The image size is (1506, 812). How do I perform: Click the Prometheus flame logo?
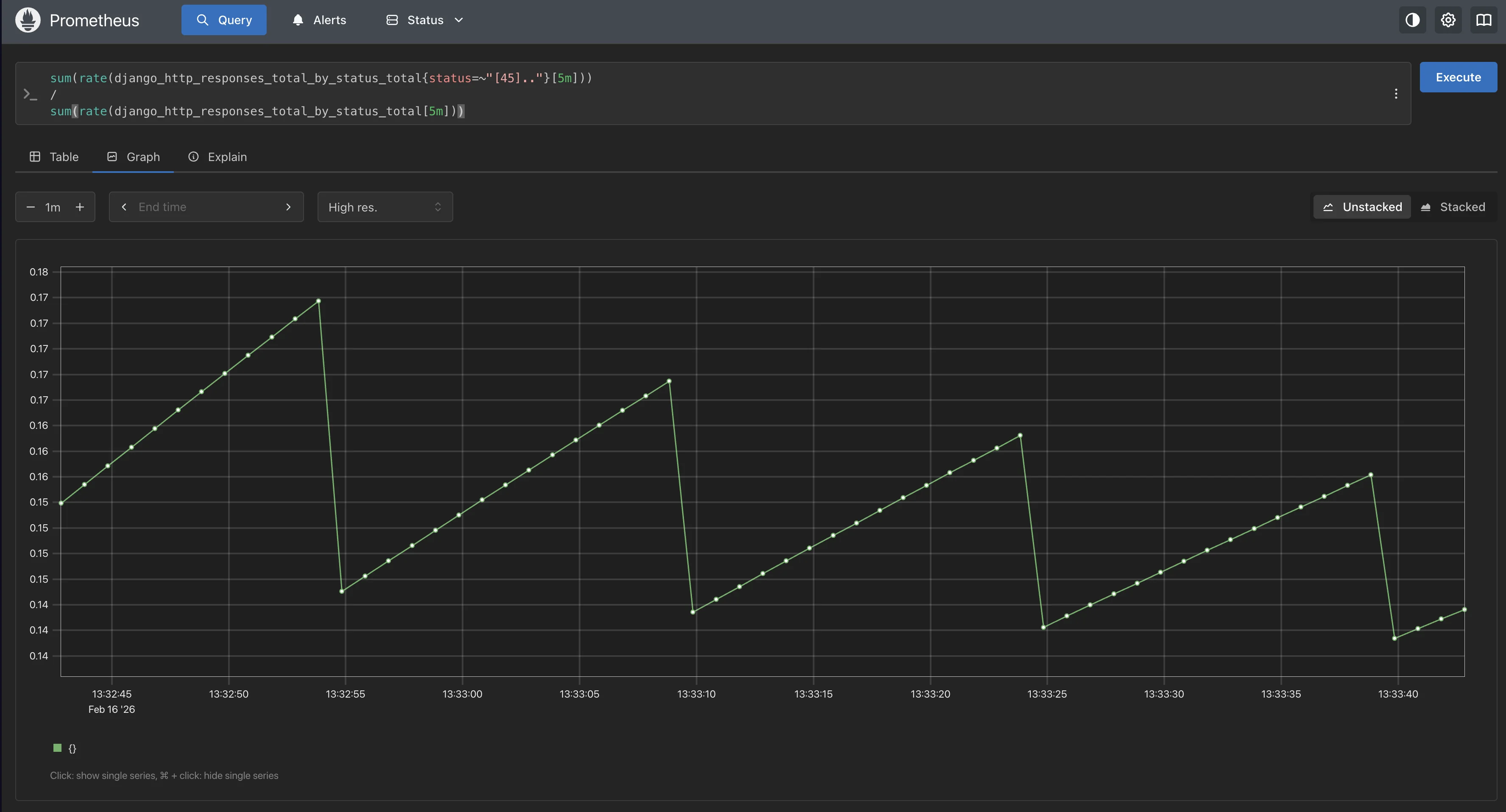point(28,20)
